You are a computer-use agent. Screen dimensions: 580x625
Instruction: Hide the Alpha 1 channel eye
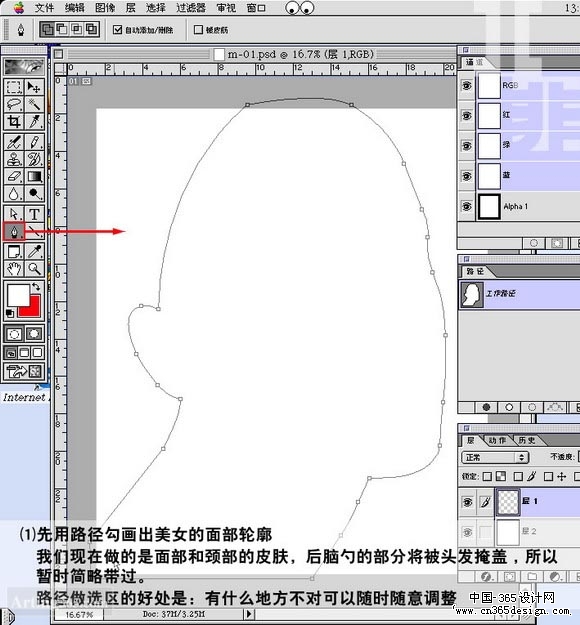coord(466,206)
